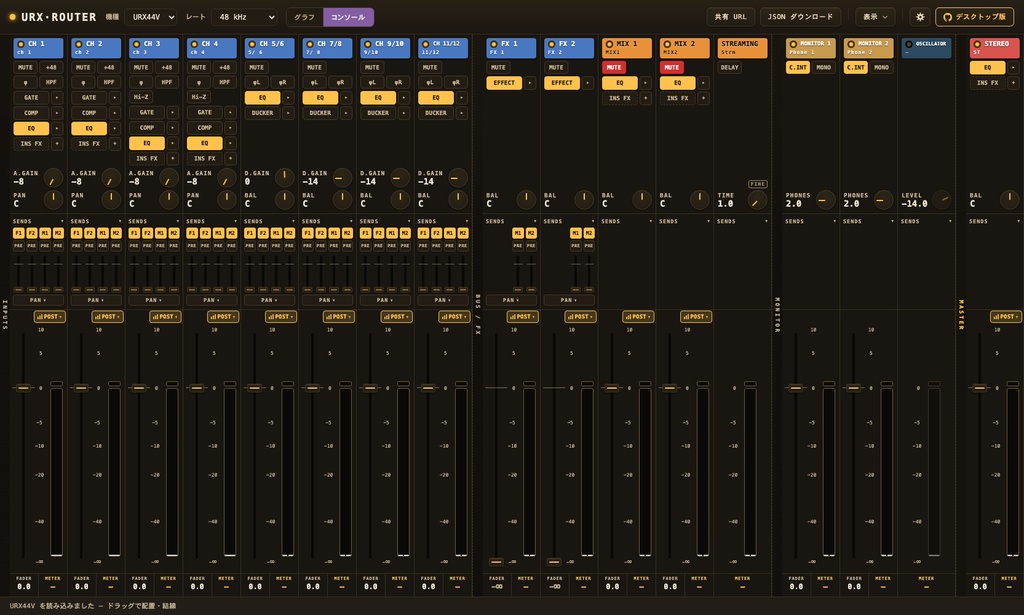This screenshot has height=615, width=1024.
Task: Switch to the グラフ tab
Action: (x=304, y=17)
